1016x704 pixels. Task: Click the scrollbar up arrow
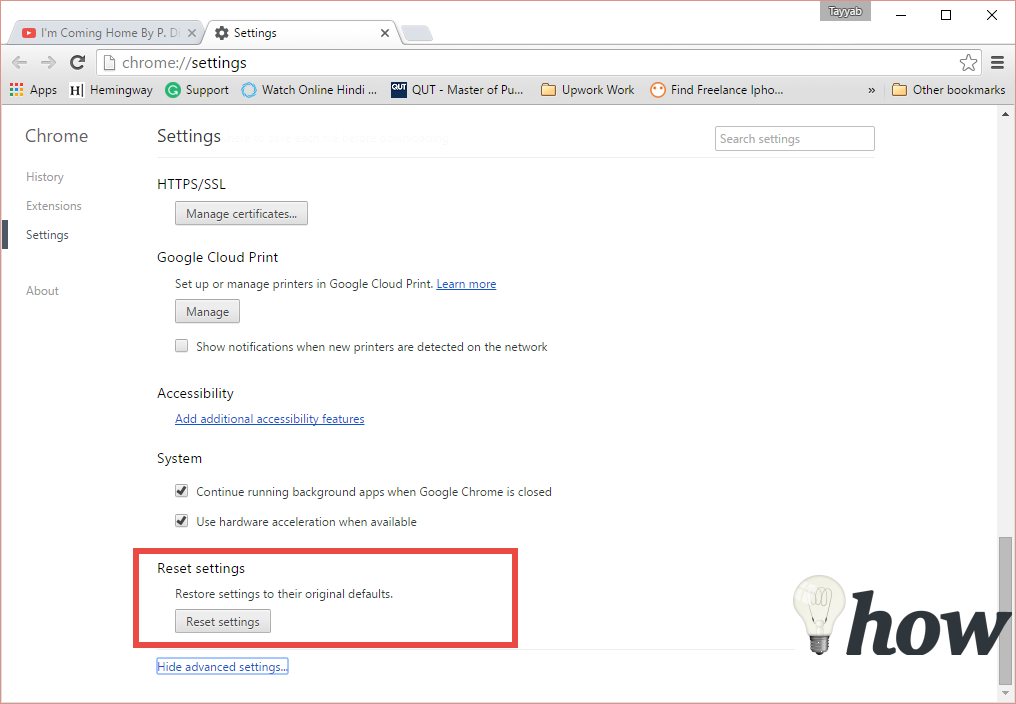point(1005,114)
